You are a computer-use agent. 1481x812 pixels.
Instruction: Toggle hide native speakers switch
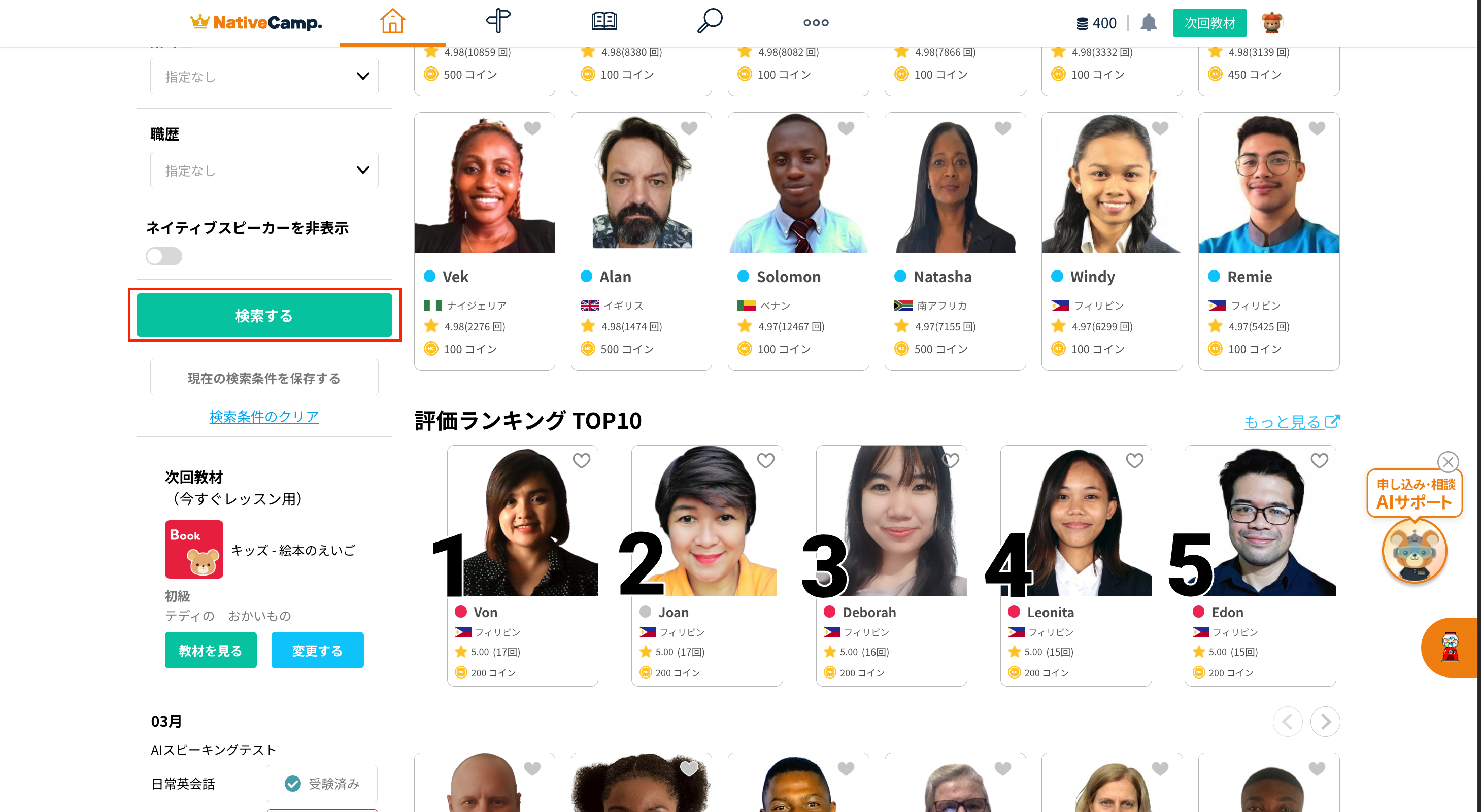(x=164, y=256)
